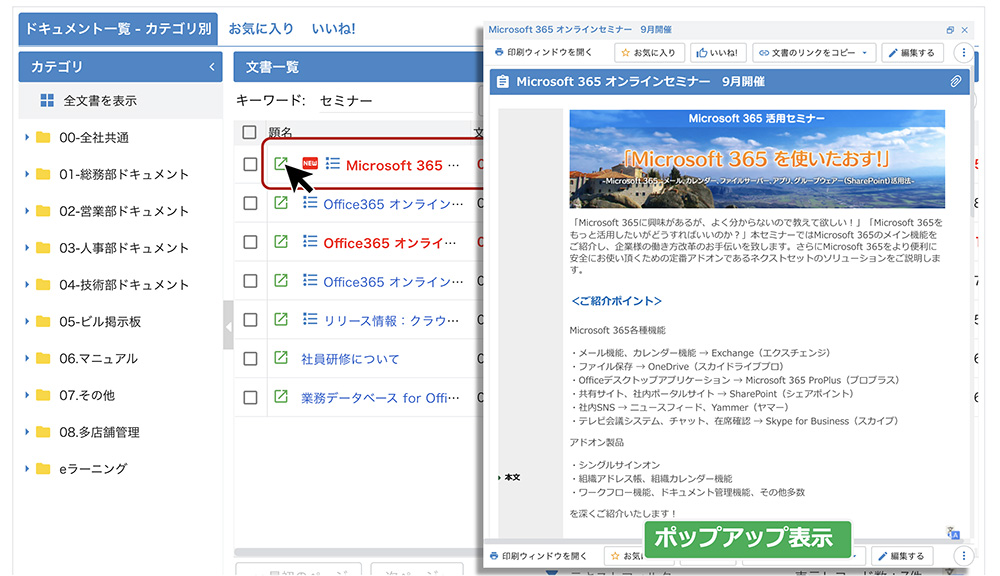The image size is (1000, 576).
Task: Click horizontal scrollbar under document list
Action: click(358, 552)
